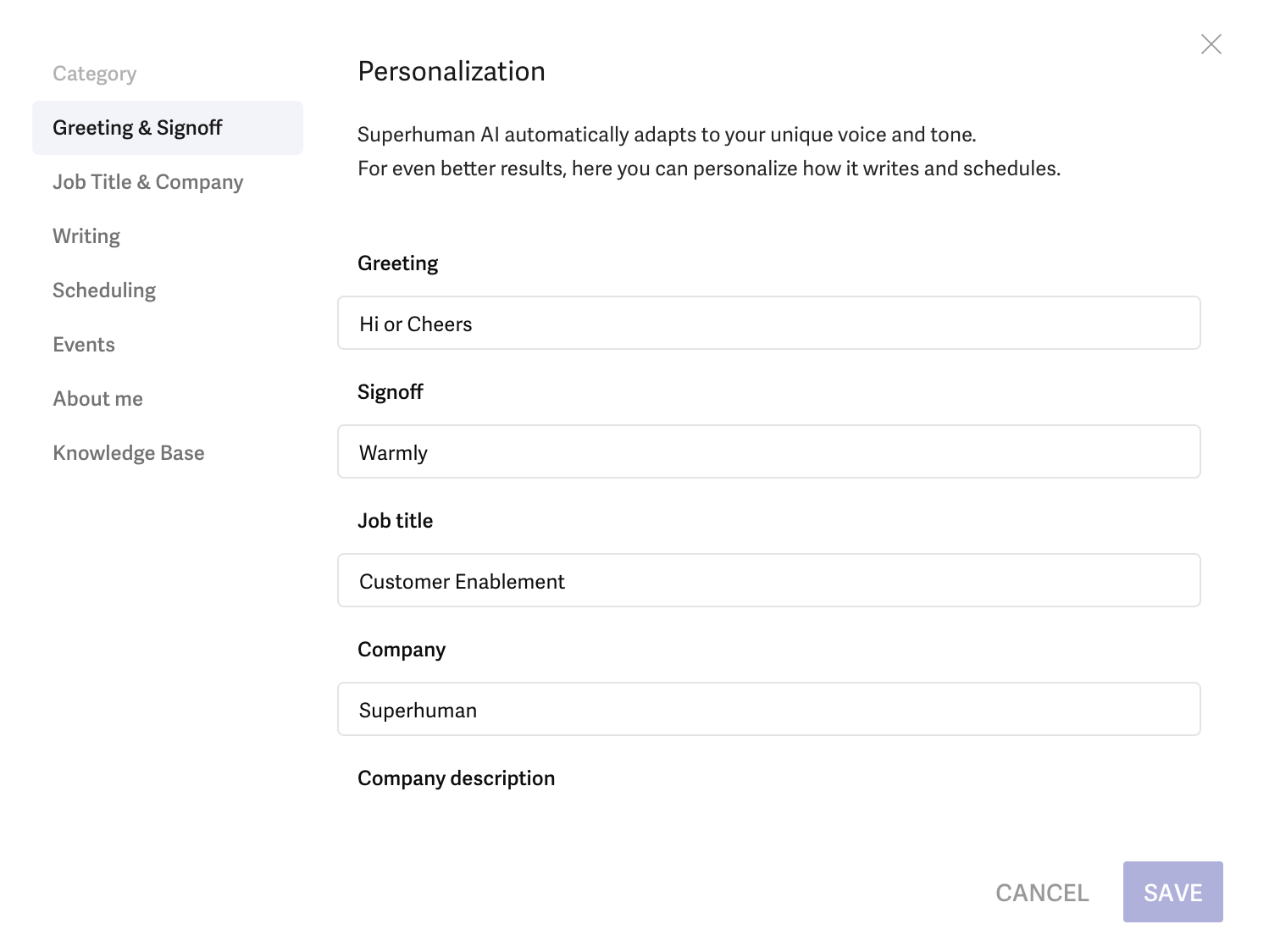Open the Events category
The image size is (1269, 952).
point(84,345)
